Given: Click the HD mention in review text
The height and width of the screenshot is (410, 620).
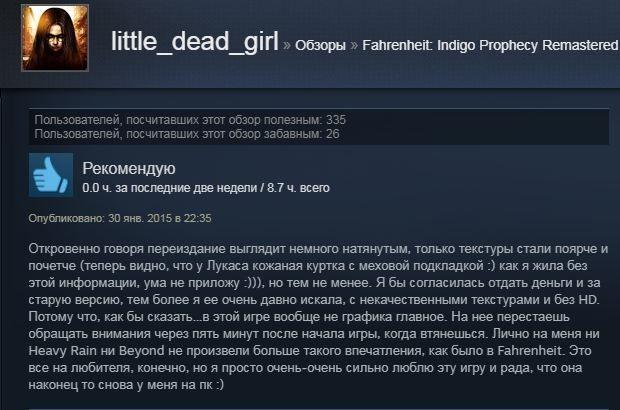Looking at the screenshot, I should pos(589,300).
